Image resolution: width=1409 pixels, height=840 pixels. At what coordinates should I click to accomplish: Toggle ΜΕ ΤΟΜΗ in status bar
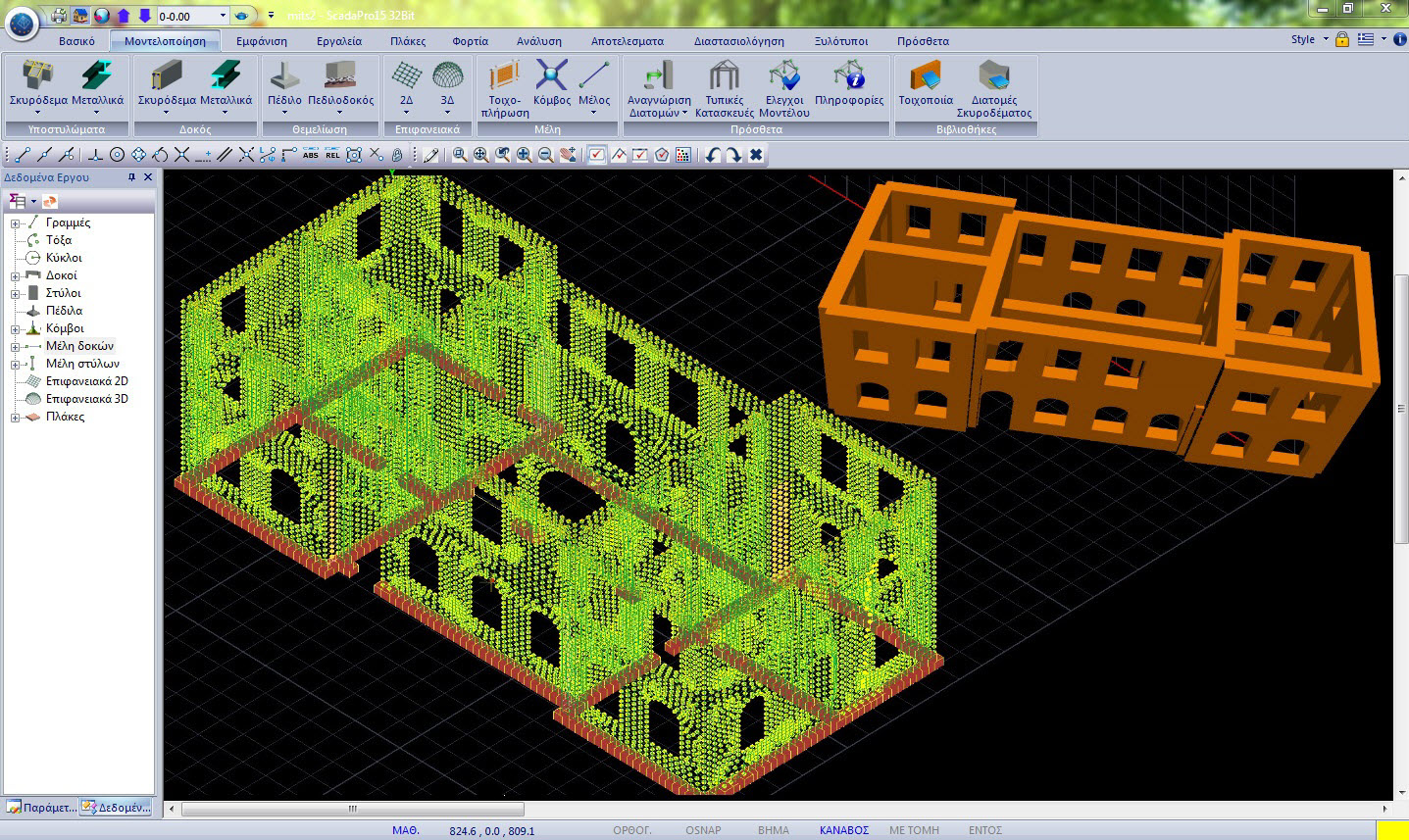tap(914, 830)
